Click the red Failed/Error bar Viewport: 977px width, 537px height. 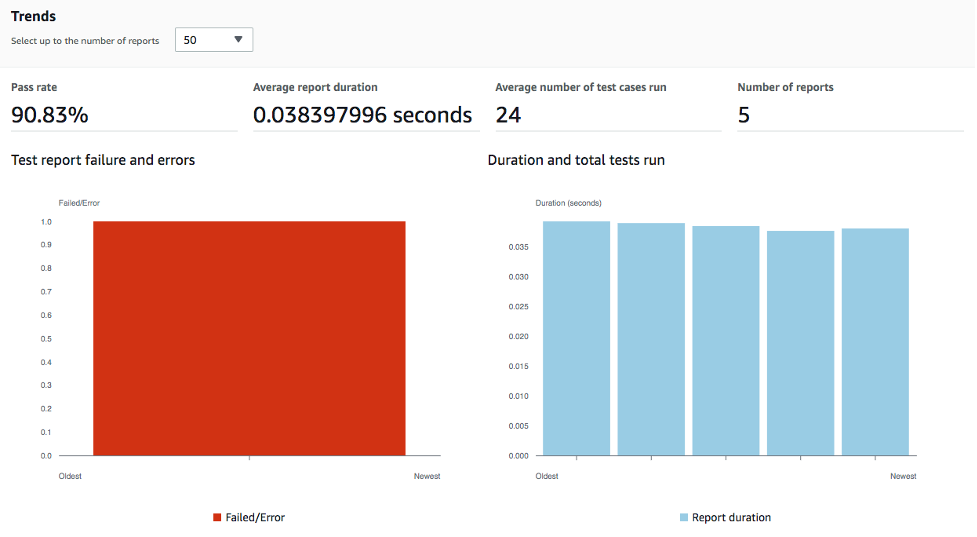click(x=249, y=338)
